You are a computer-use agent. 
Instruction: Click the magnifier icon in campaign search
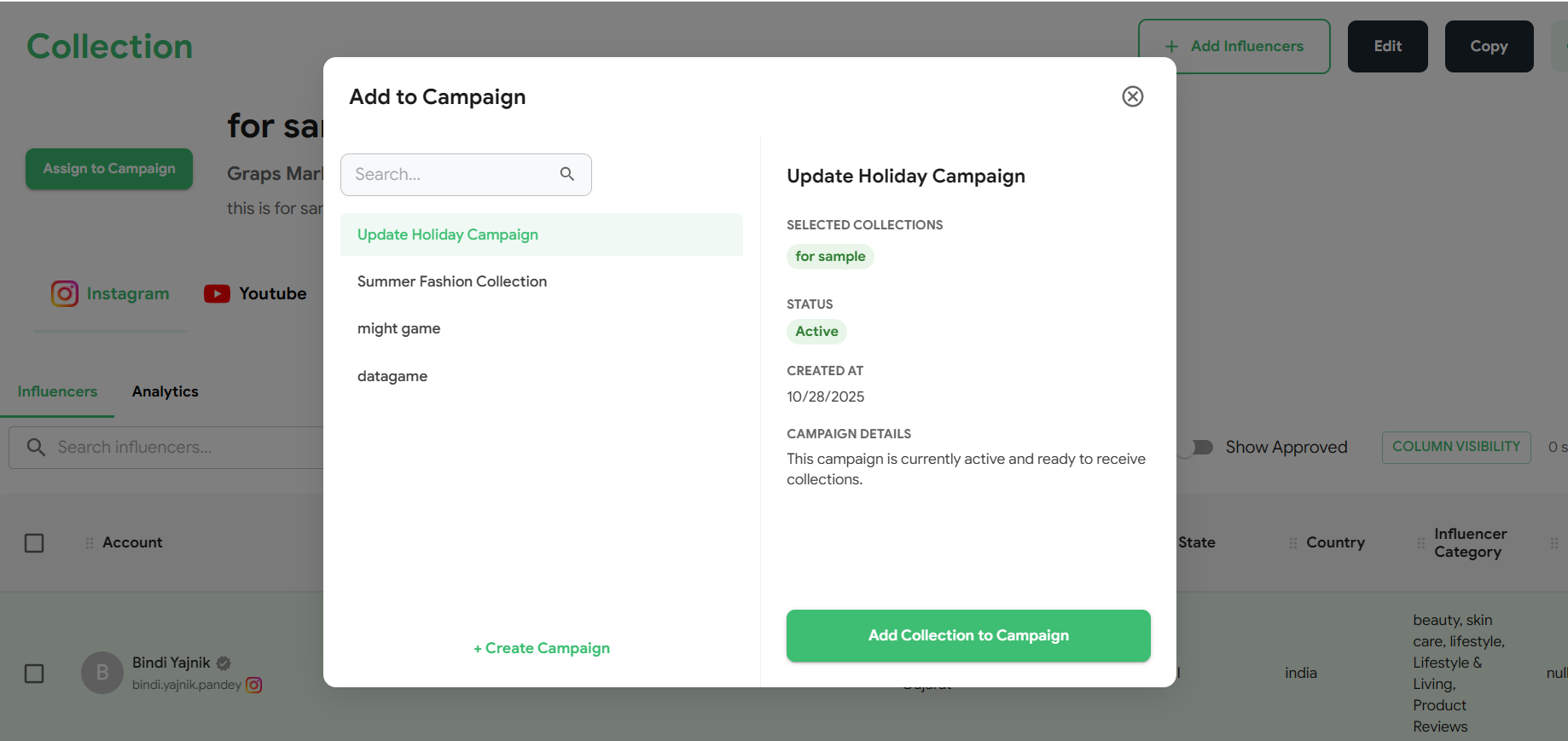567,174
